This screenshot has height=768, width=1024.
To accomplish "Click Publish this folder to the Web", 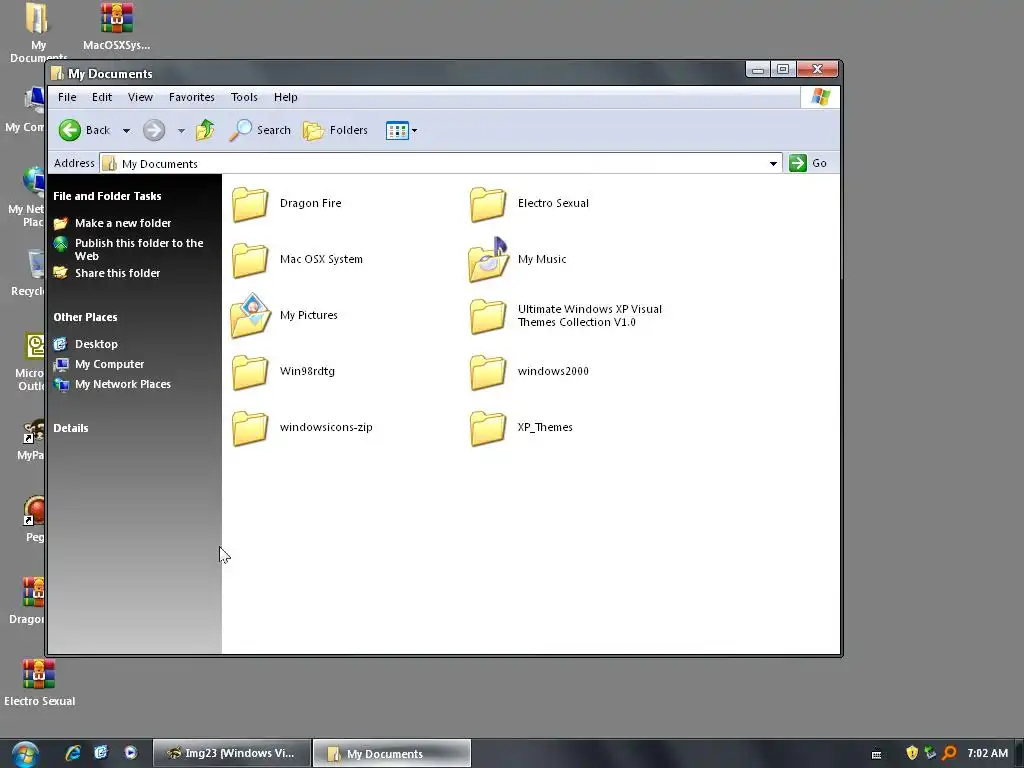I will click(139, 249).
